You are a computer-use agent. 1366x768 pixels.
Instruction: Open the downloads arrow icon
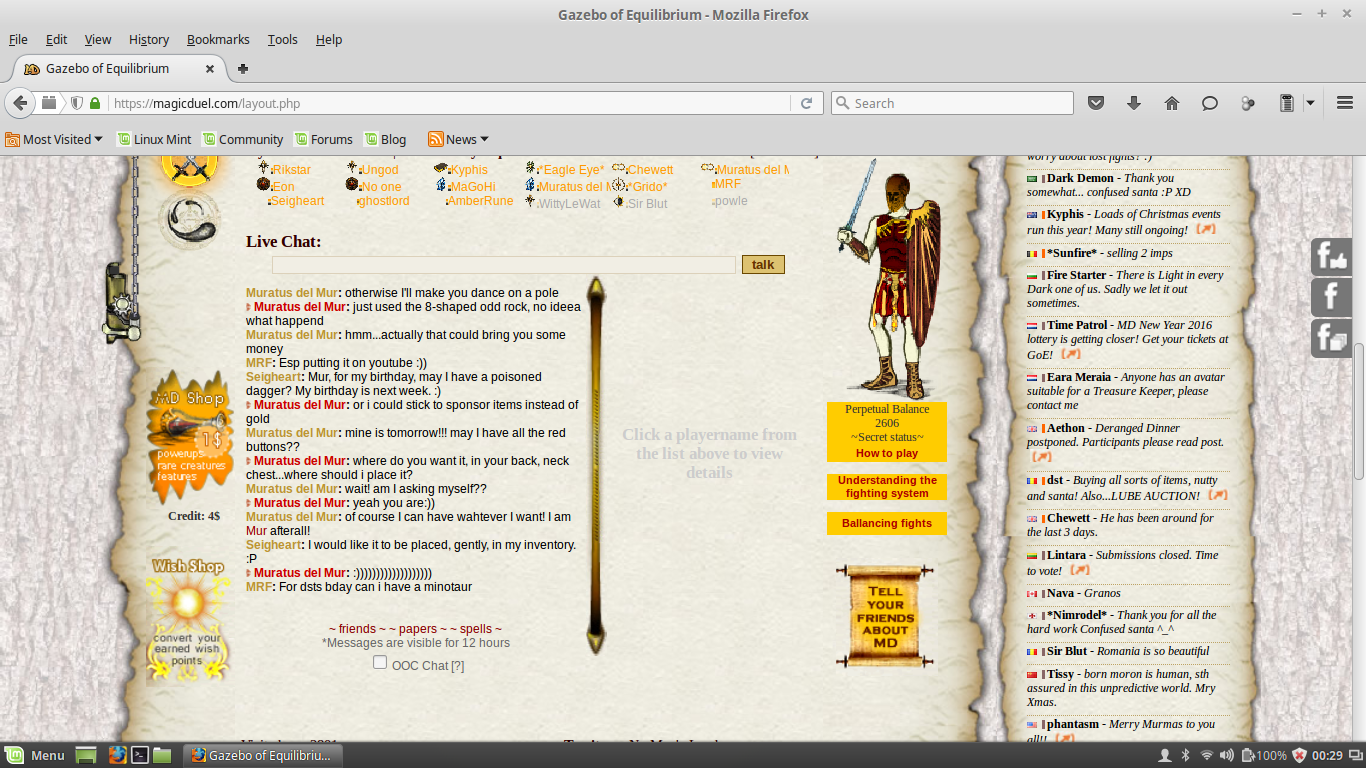[x=1134, y=103]
